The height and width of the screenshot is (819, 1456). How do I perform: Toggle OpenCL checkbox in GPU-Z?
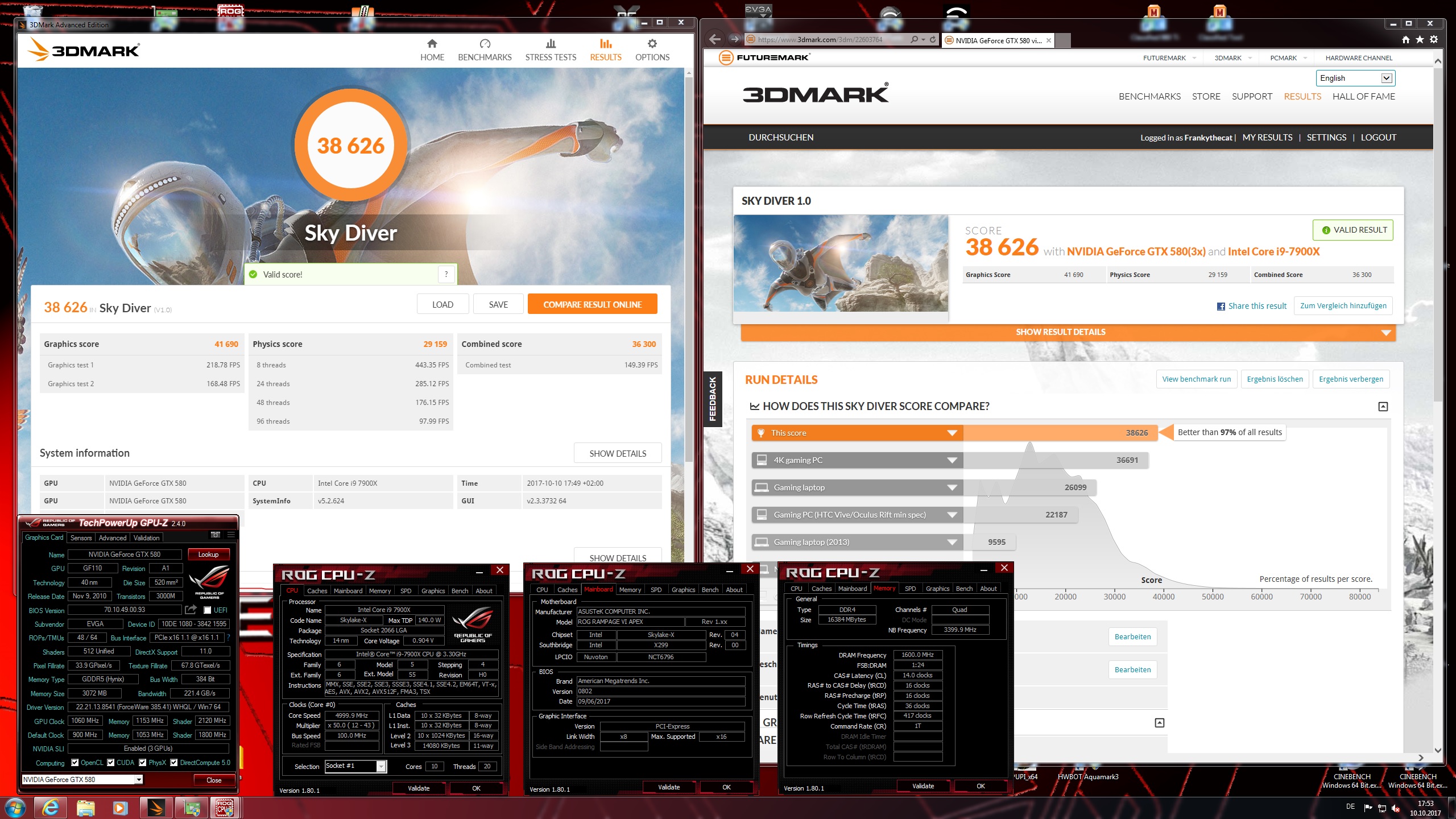click(x=75, y=763)
